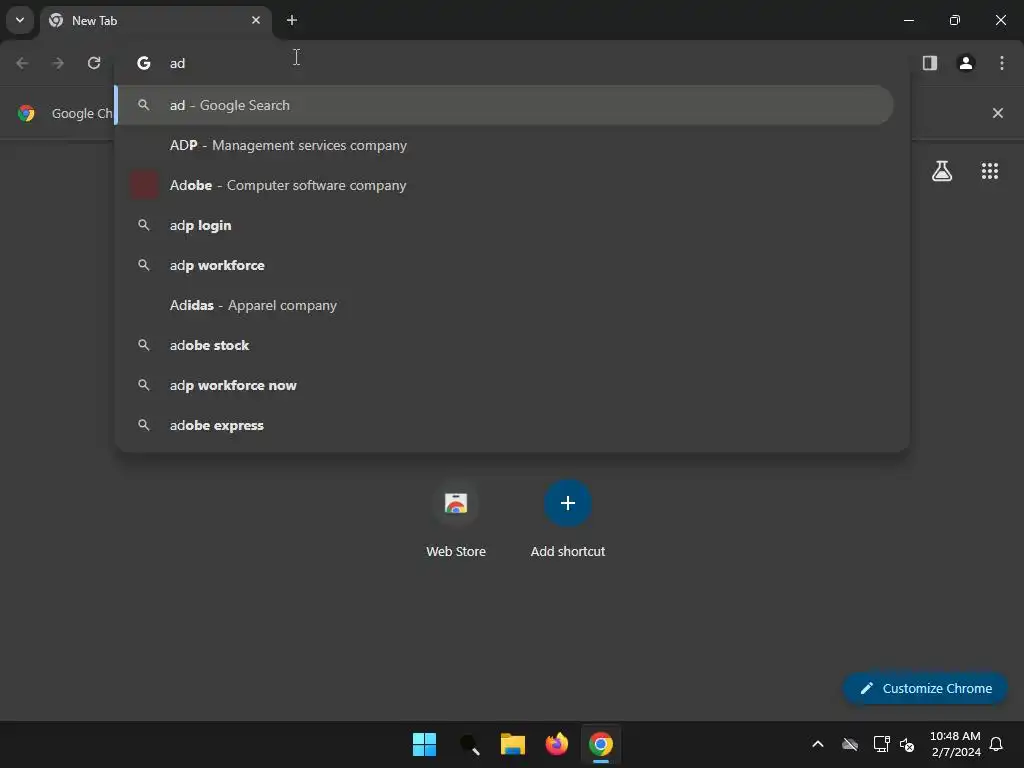Image resolution: width=1024 pixels, height=768 pixels.
Task: Select the New Tab tab
Action: pos(155,21)
